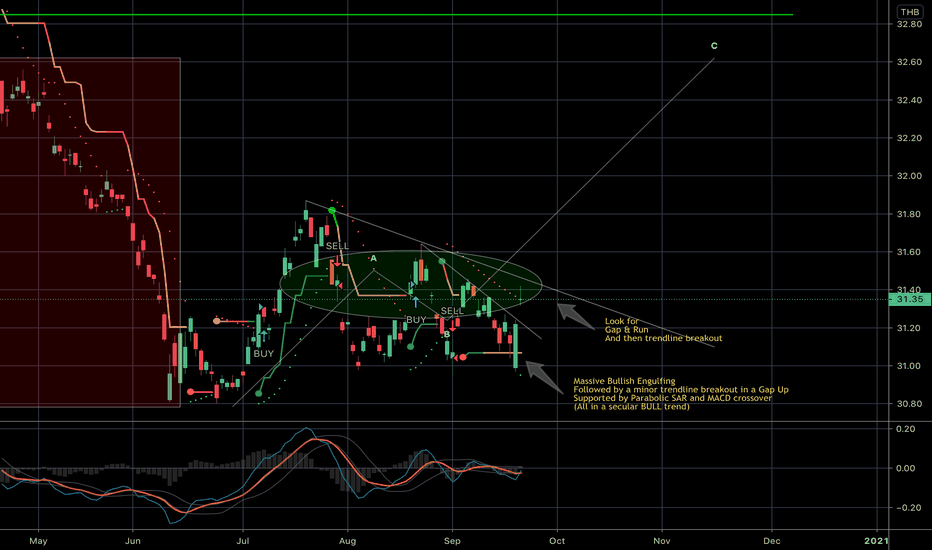Click the THB currency label

coord(909,12)
